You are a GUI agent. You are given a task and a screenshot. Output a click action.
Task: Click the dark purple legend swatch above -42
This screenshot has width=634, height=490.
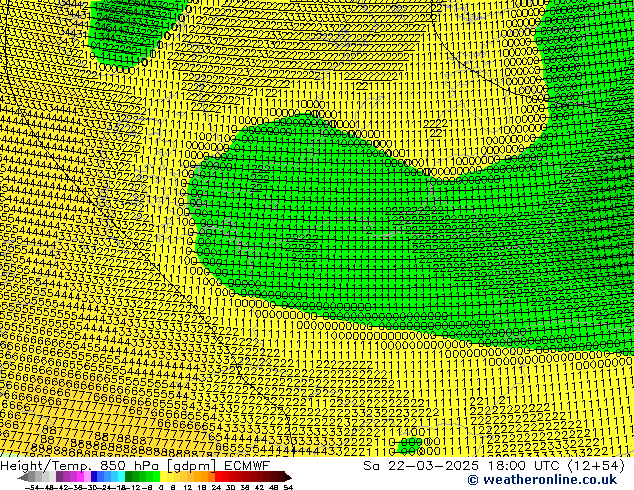tap(59, 477)
